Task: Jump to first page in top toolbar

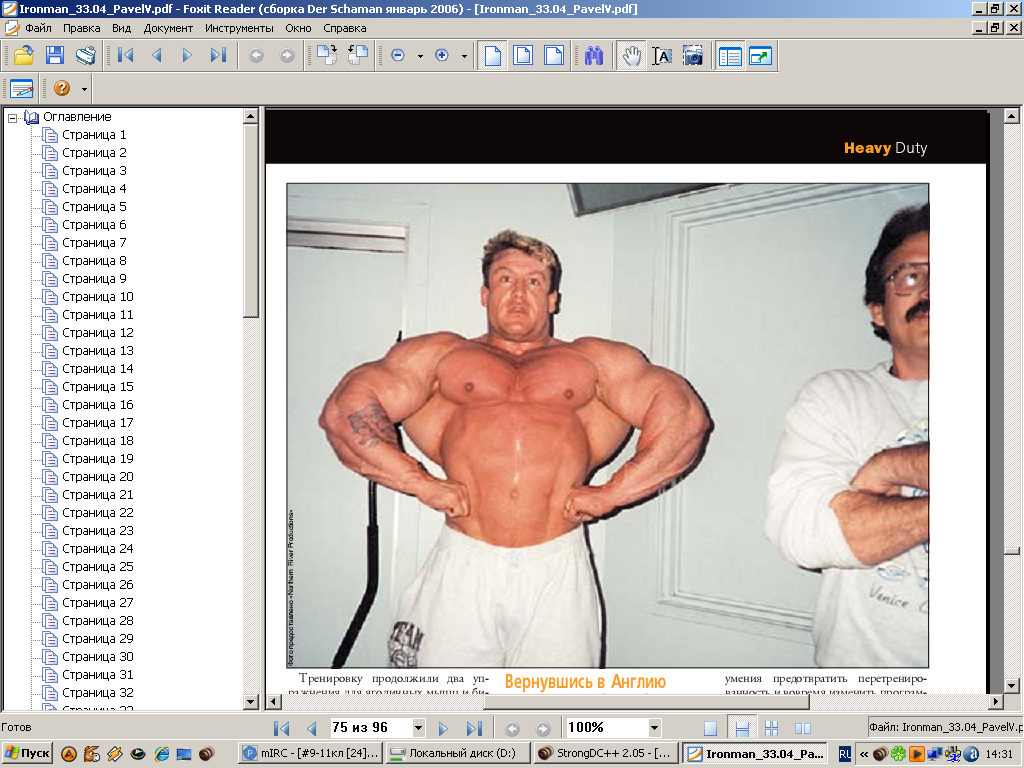Action: (126, 56)
